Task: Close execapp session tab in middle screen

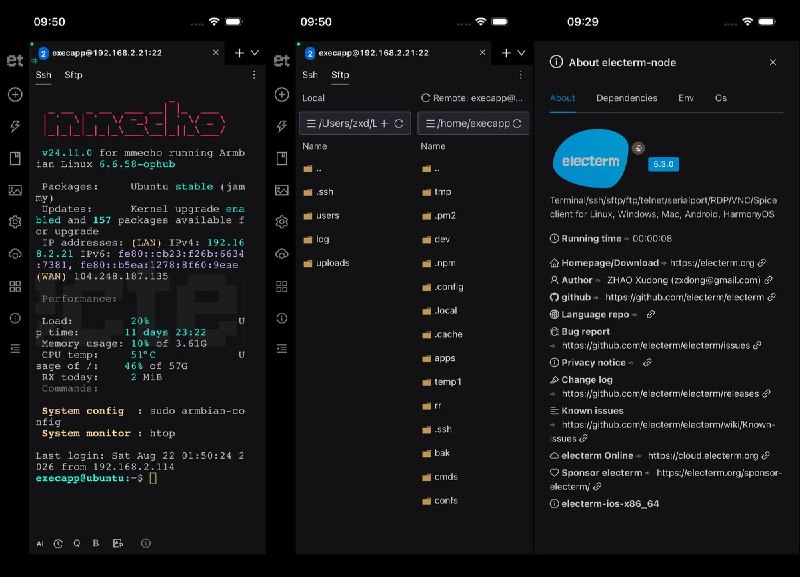Action: [482, 53]
